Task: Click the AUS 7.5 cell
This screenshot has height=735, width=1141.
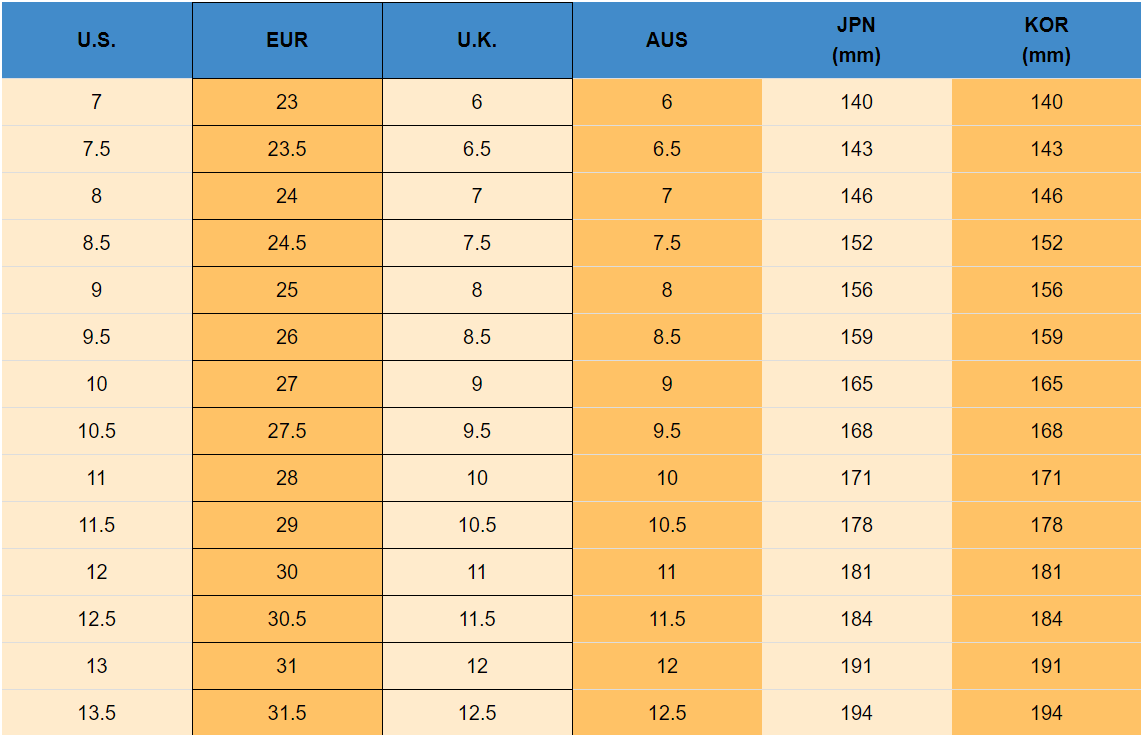Action: coord(667,243)
